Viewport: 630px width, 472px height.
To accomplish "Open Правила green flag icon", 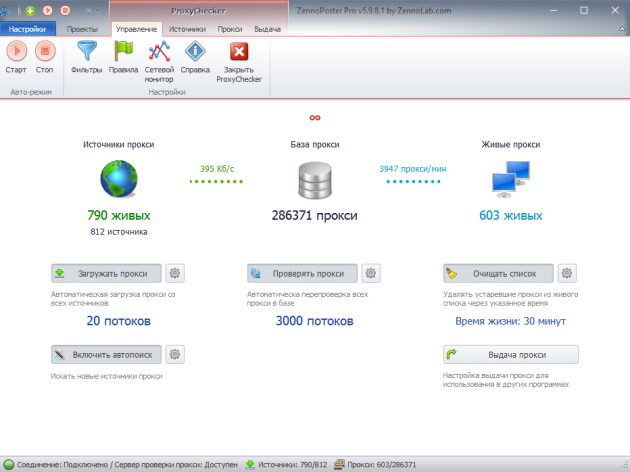I will (123, 52).
